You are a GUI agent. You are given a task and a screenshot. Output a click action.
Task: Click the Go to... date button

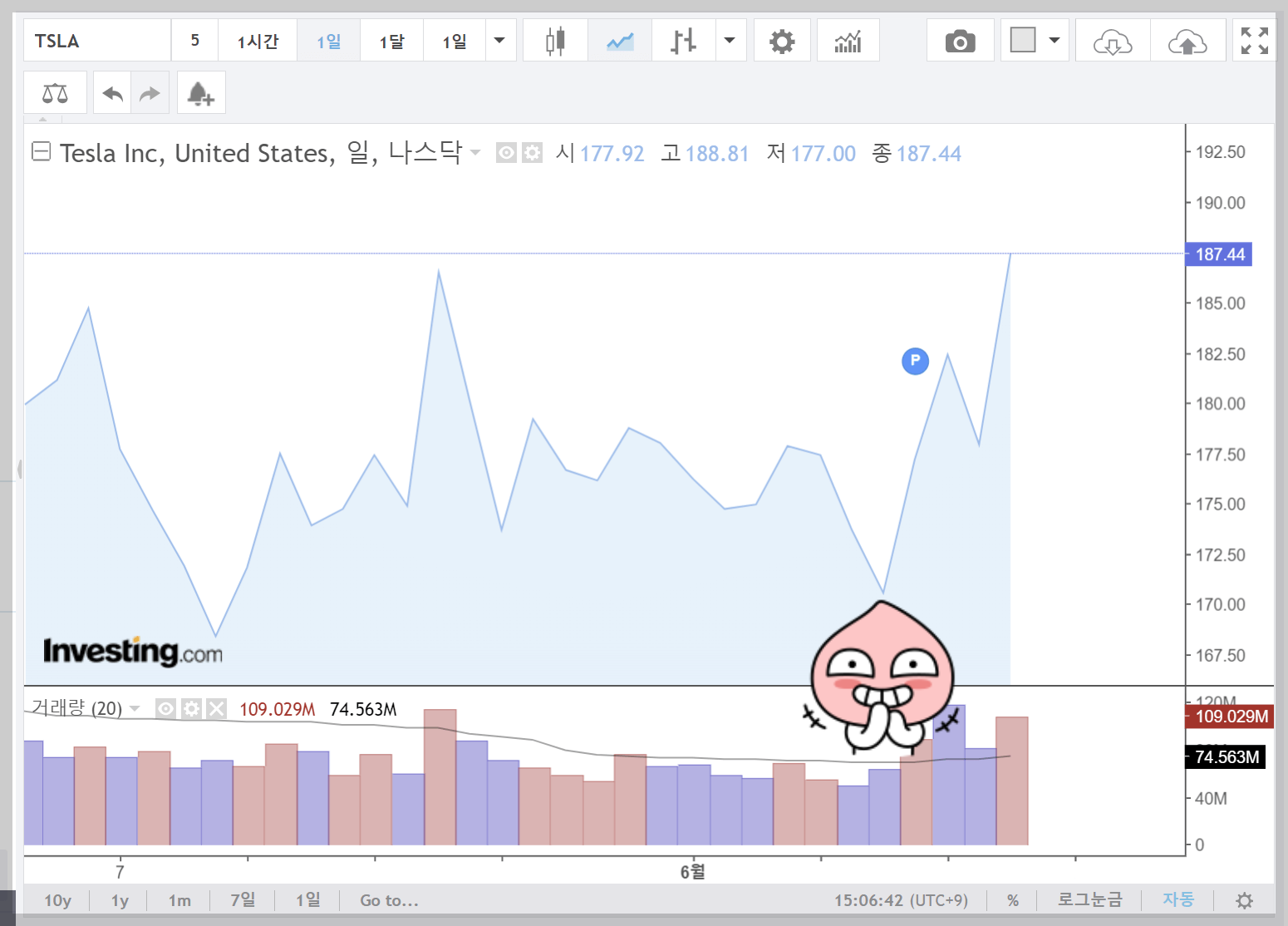(x=388, y=900)
